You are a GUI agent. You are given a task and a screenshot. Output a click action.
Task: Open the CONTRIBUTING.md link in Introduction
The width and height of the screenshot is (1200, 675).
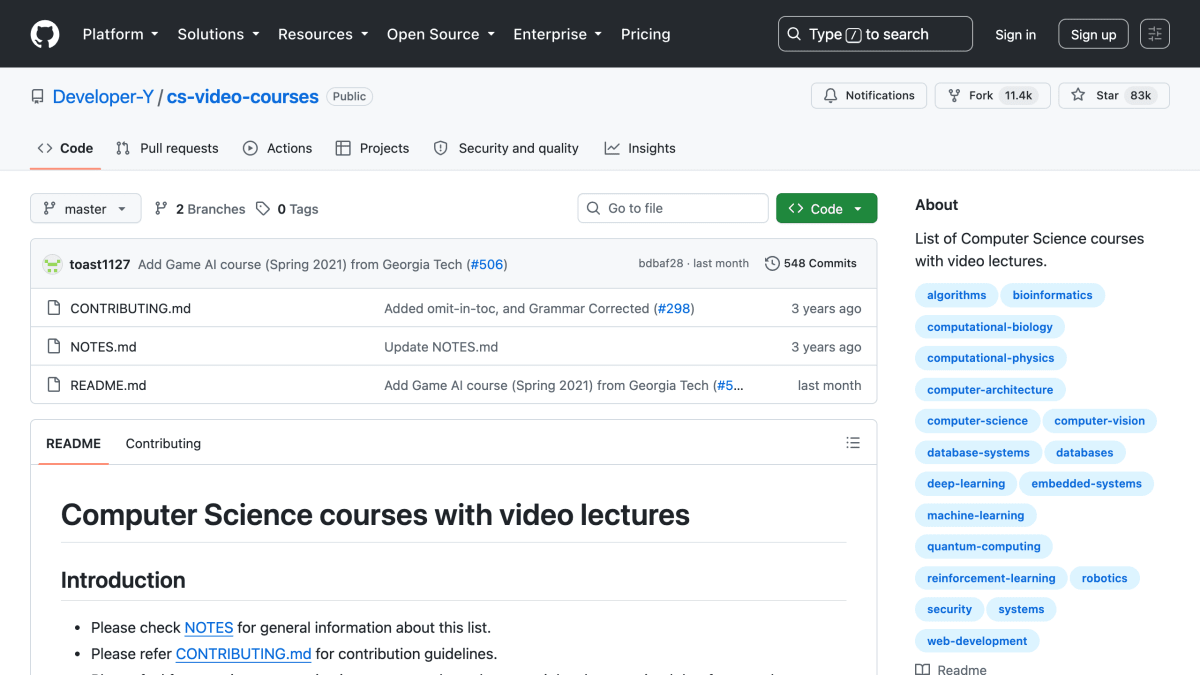click(243, 653)
